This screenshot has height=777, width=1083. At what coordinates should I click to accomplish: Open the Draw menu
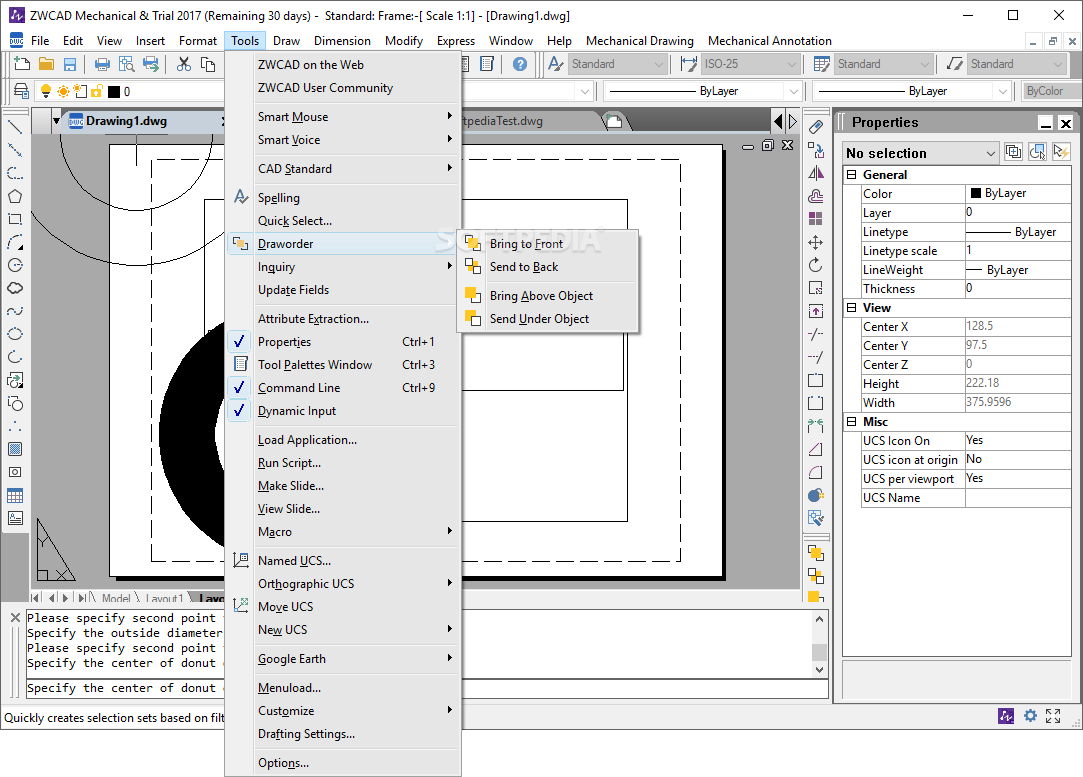pos(286,41)
